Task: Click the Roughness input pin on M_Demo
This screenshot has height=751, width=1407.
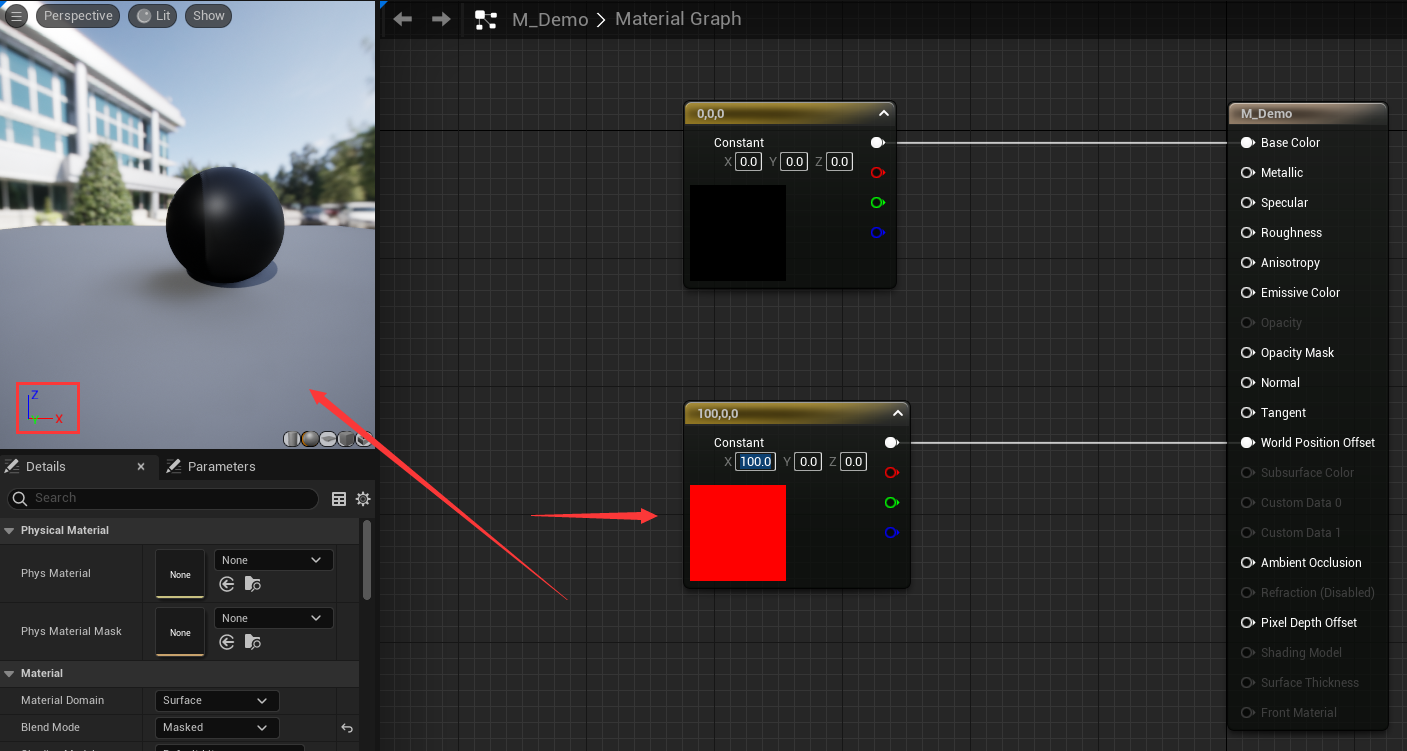Action: 1247,233
